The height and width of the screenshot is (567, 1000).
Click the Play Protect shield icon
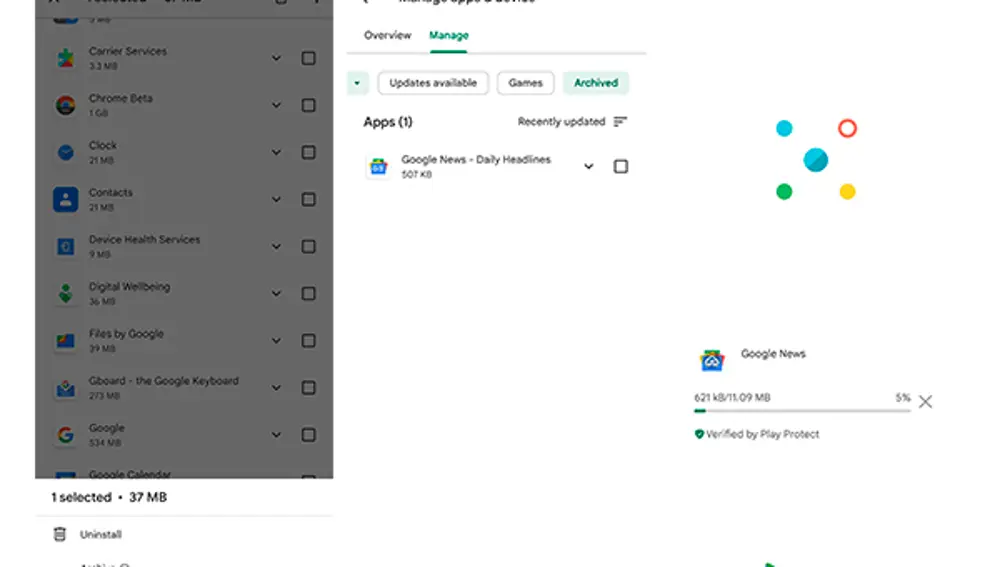699,434
